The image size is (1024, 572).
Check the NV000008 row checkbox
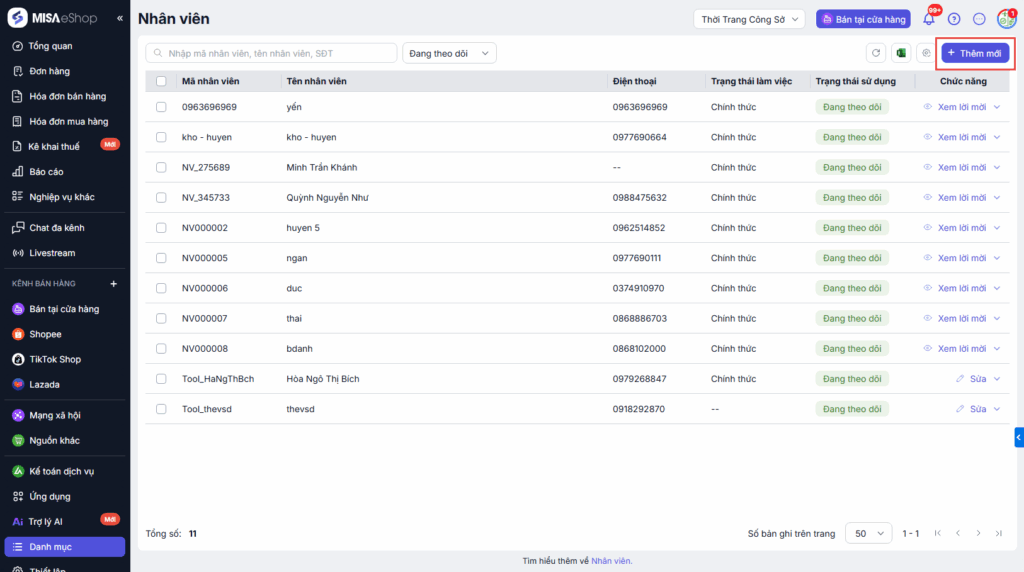click(161, 349)
